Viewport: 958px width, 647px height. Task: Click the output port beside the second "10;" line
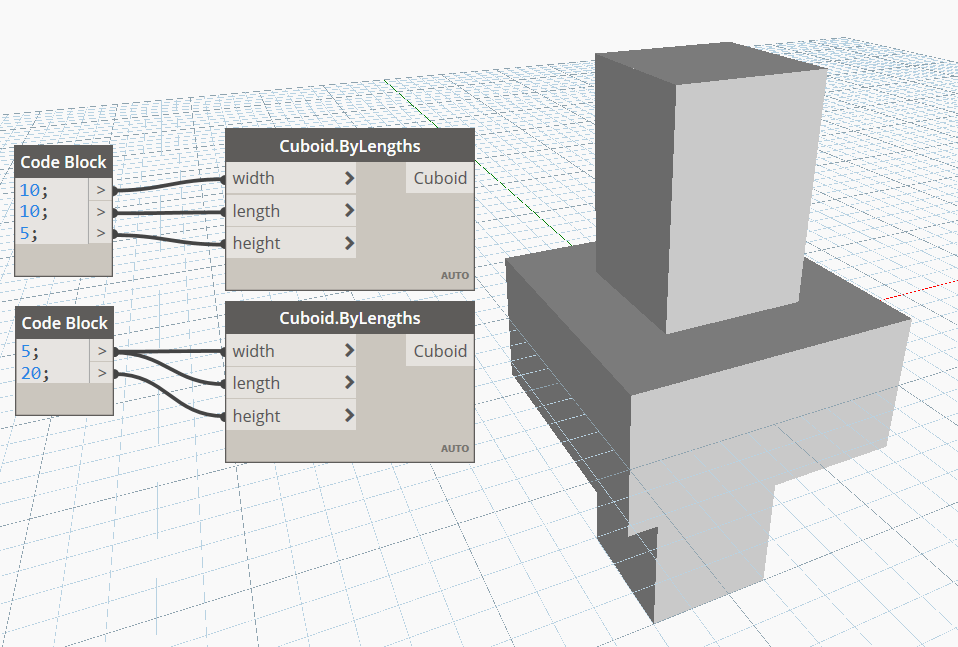click(x=101, y=212)
